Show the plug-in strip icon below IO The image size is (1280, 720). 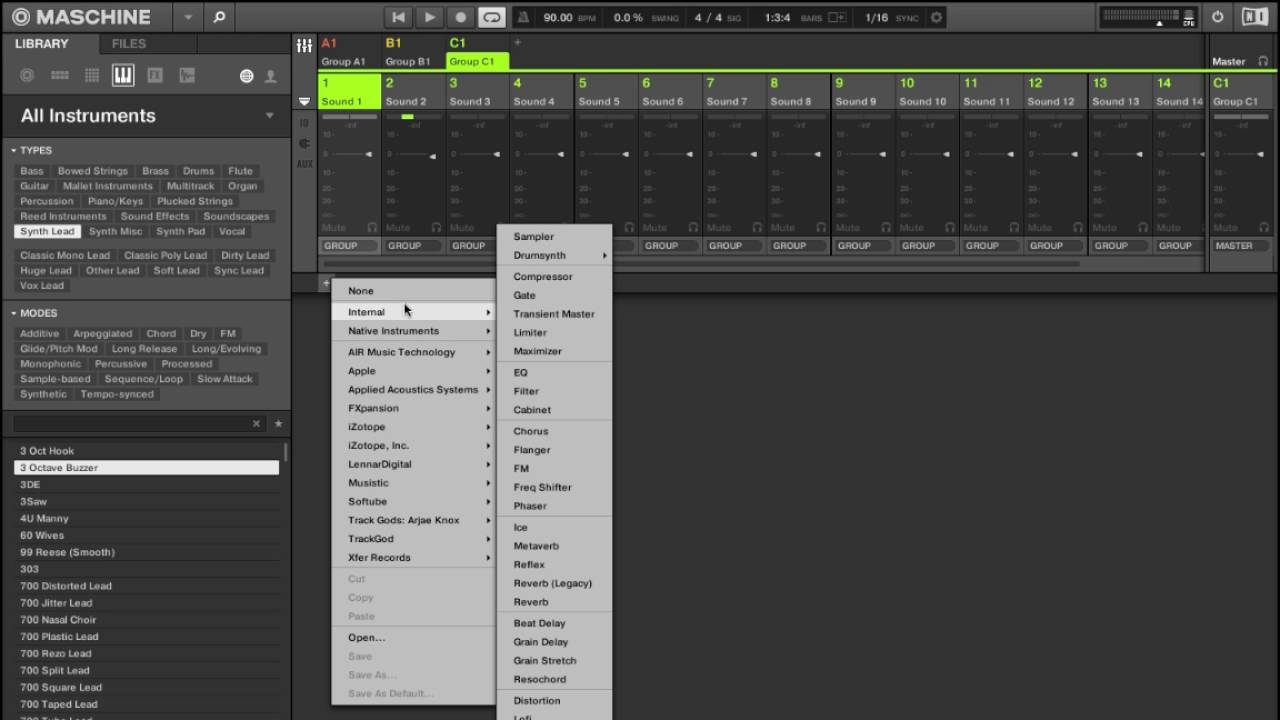305,144
